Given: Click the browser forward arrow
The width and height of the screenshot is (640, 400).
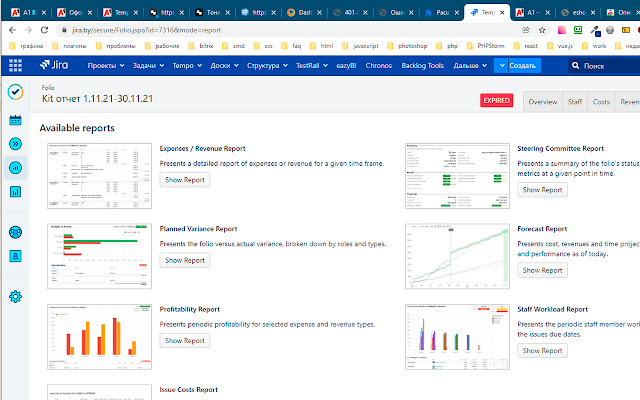Looking at the screenshot, I should pos(28,30).
